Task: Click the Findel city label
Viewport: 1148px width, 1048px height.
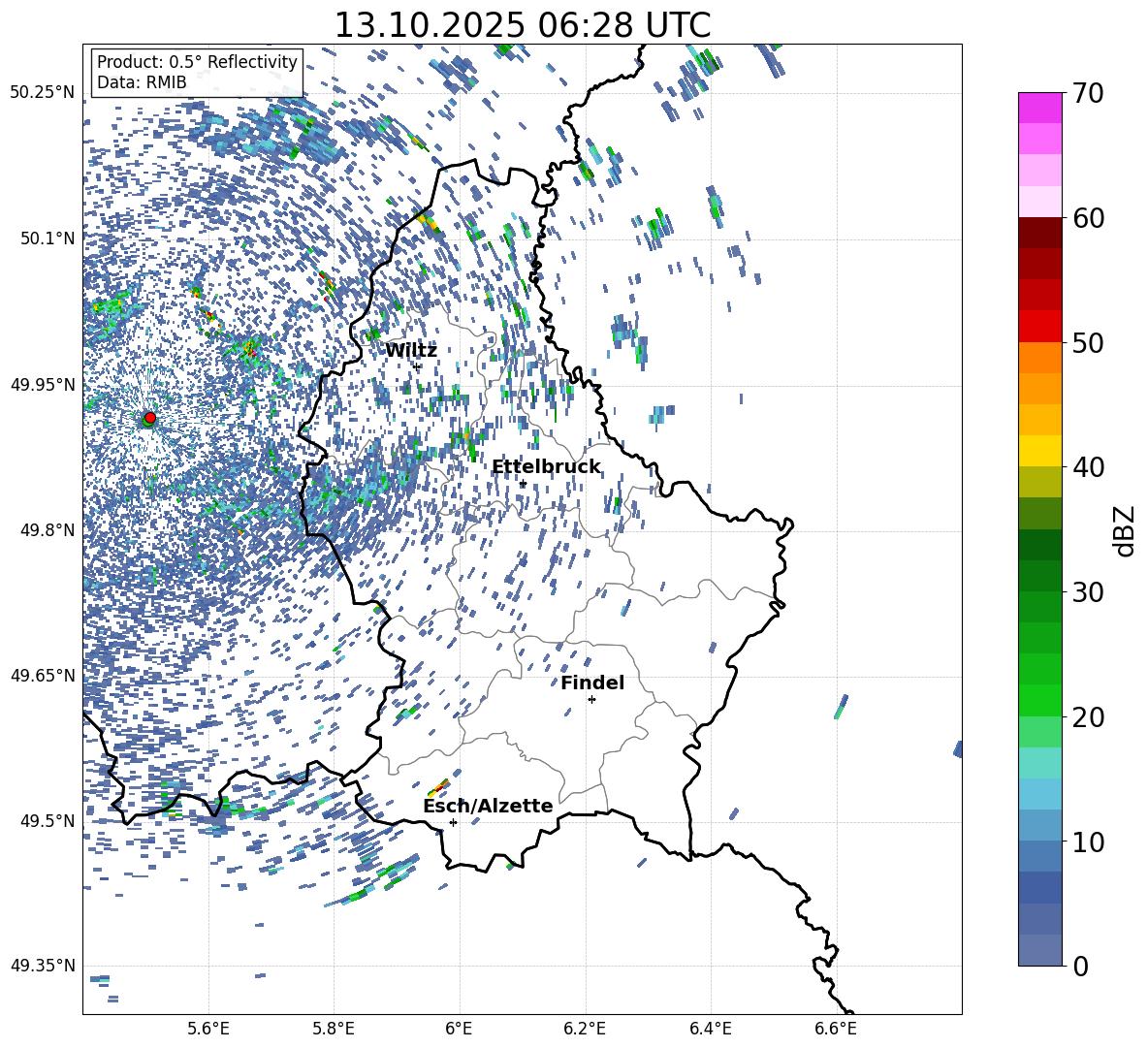Action: click(x=592, y=683)
